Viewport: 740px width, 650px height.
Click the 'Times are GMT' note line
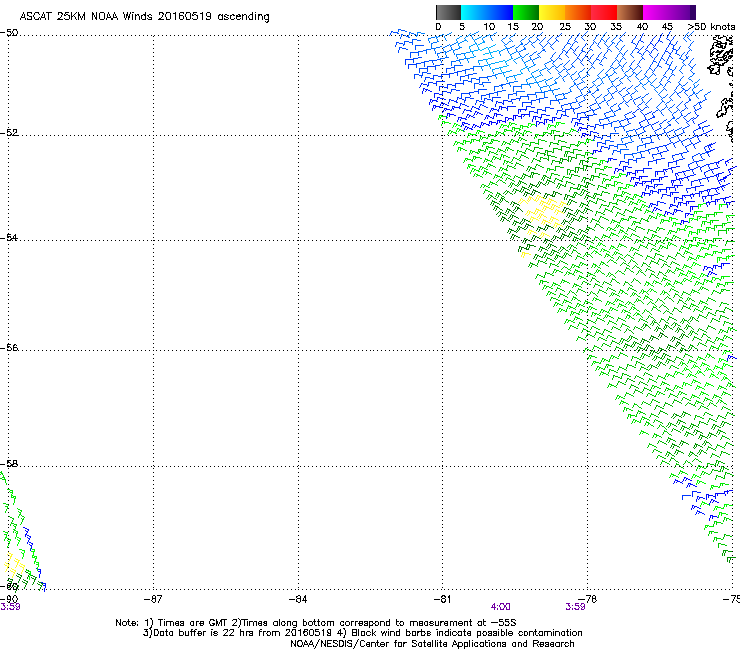pyautogui.click(x=316, y=623)
